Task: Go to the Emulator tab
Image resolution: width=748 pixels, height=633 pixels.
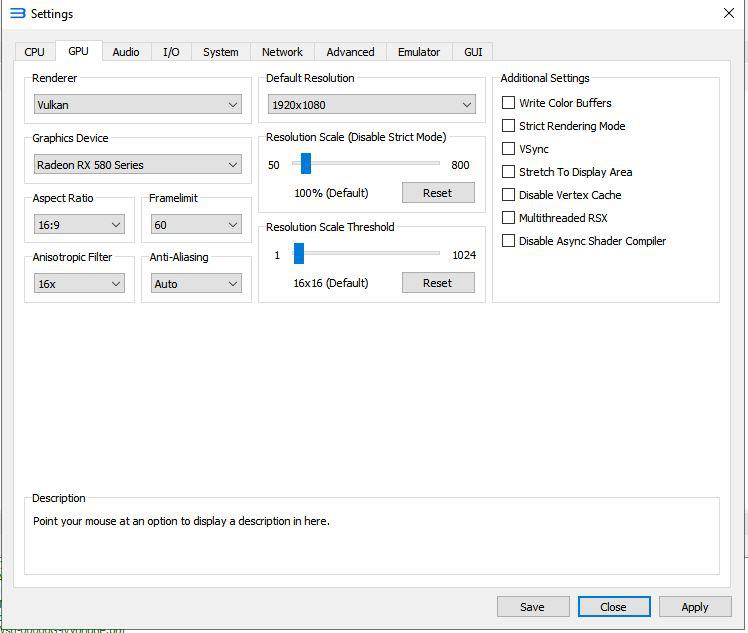Action: pyautogui.click(x=418, y=52)
